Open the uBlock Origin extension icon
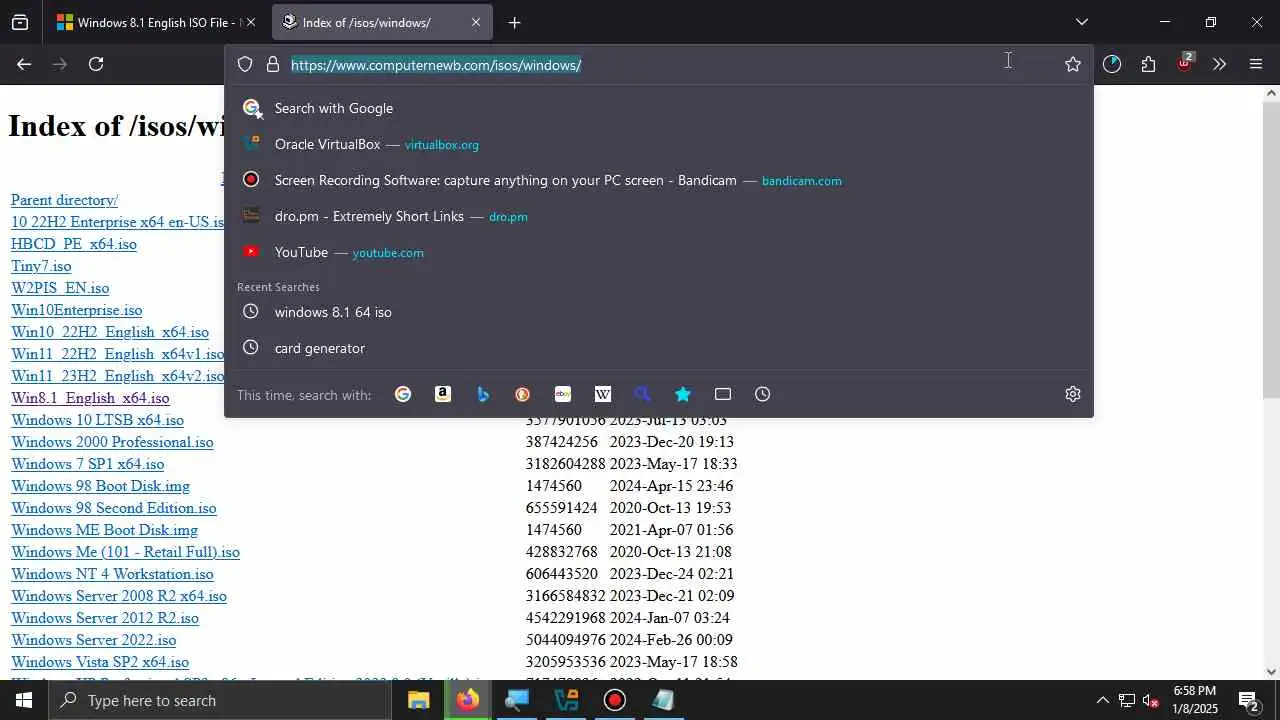The height and width of the screenshot is (720, 1280). coord(1185,62)
